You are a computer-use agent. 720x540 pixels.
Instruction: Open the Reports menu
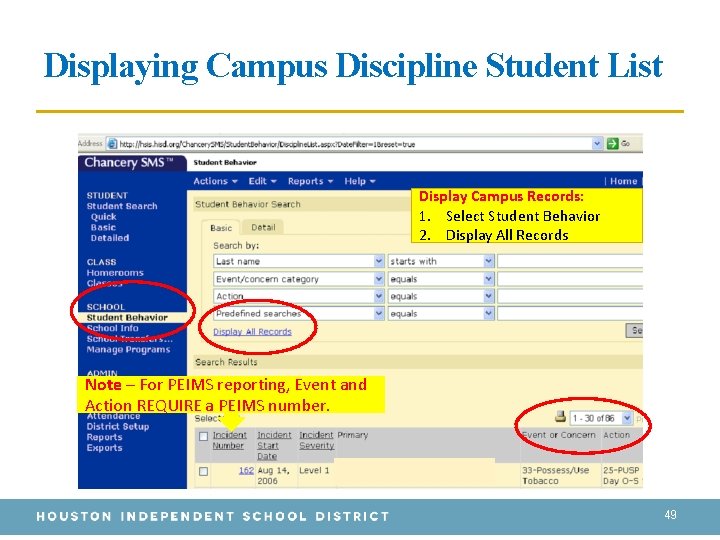click(x=310, y=181)
